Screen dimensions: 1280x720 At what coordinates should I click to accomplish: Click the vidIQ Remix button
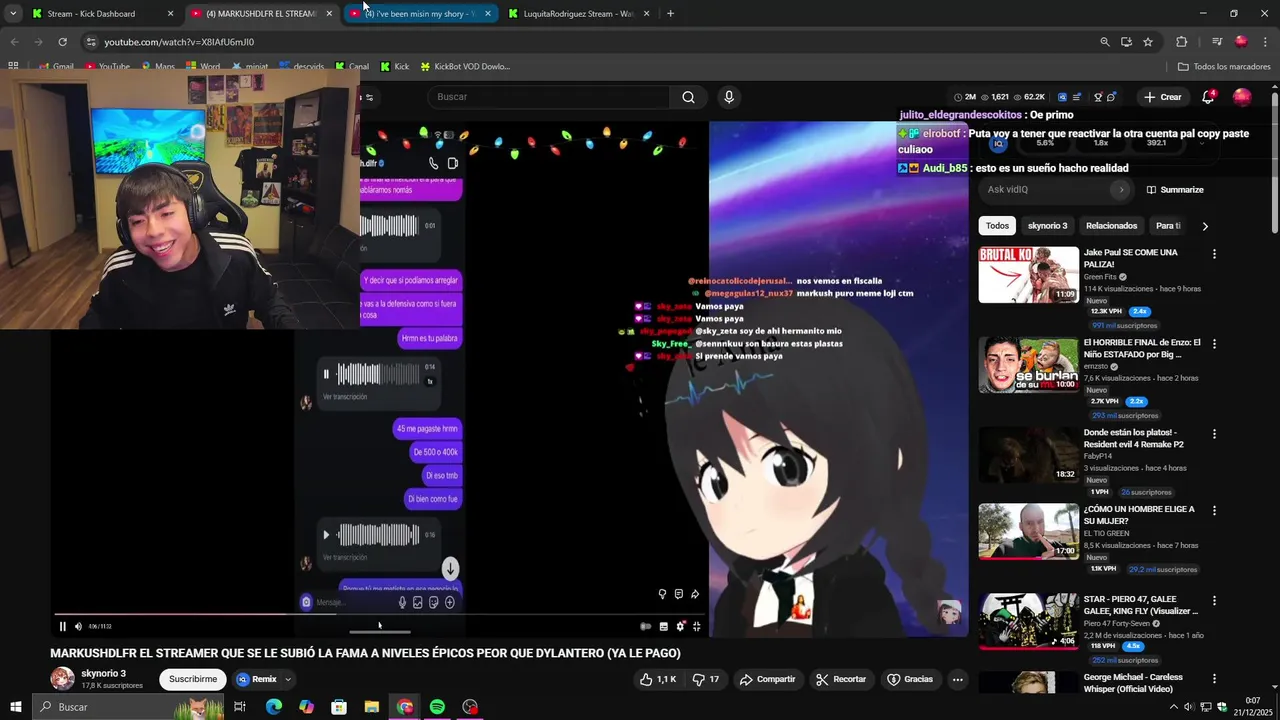click(257, 679)
